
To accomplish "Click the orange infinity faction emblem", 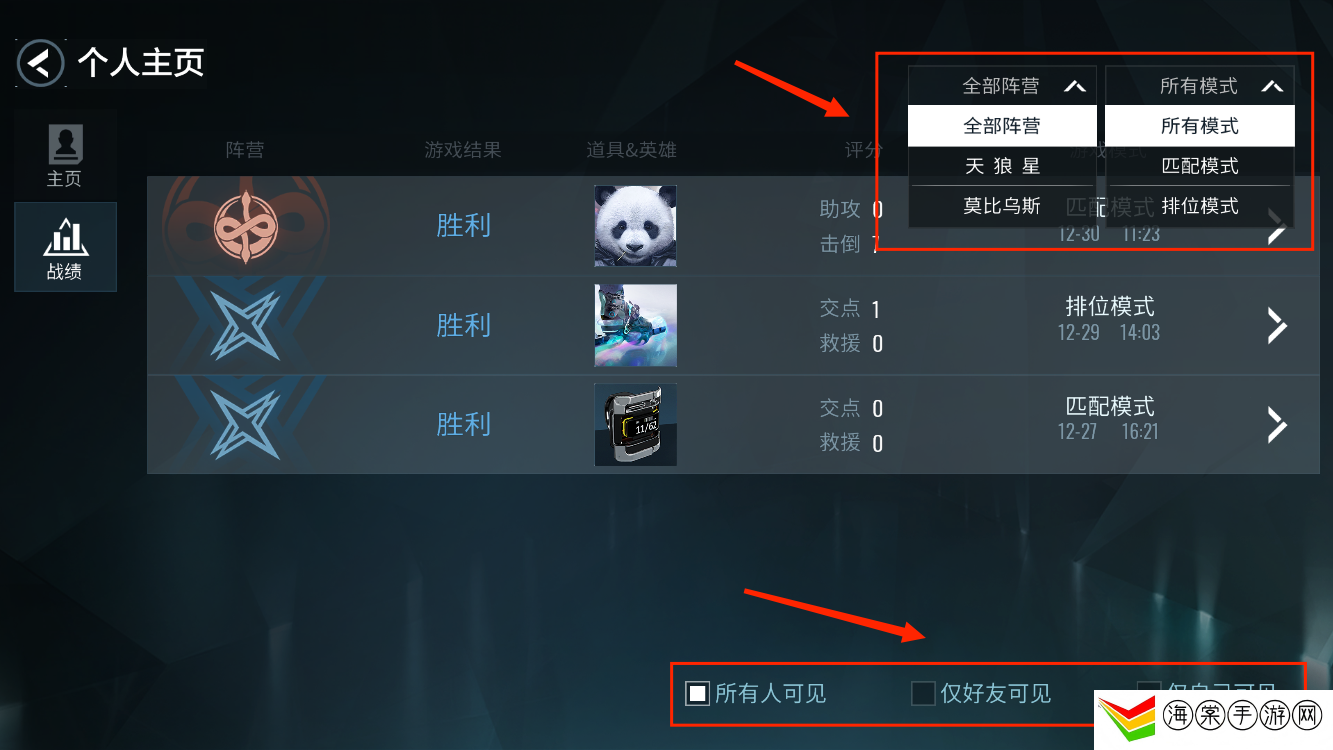I will pos(245,227).
